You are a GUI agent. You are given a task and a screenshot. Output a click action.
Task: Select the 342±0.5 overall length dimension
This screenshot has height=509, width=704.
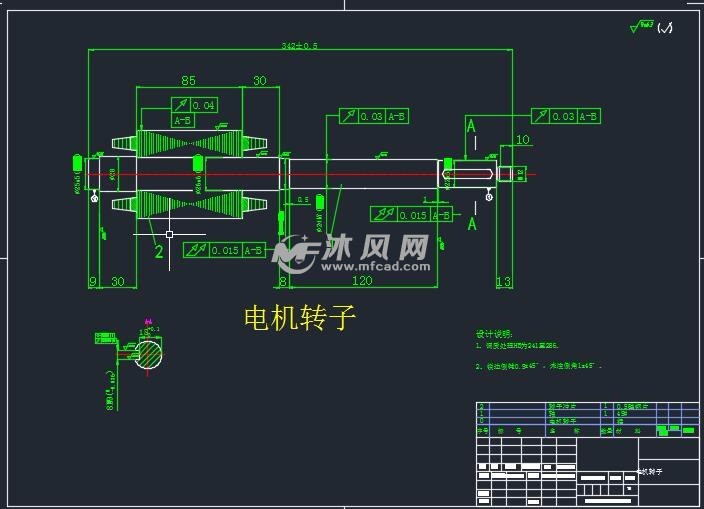point(299,45)
